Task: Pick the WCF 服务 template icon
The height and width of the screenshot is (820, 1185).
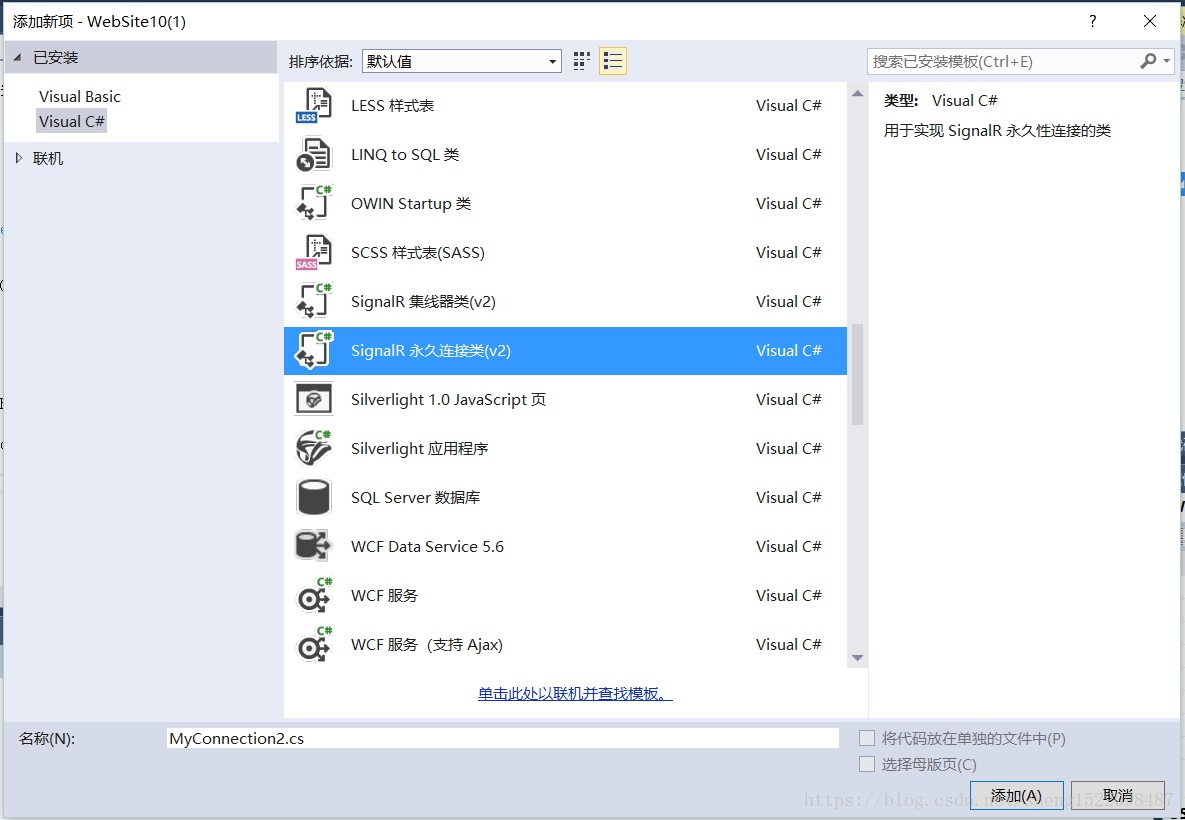Action: click(x=314, y=596)
